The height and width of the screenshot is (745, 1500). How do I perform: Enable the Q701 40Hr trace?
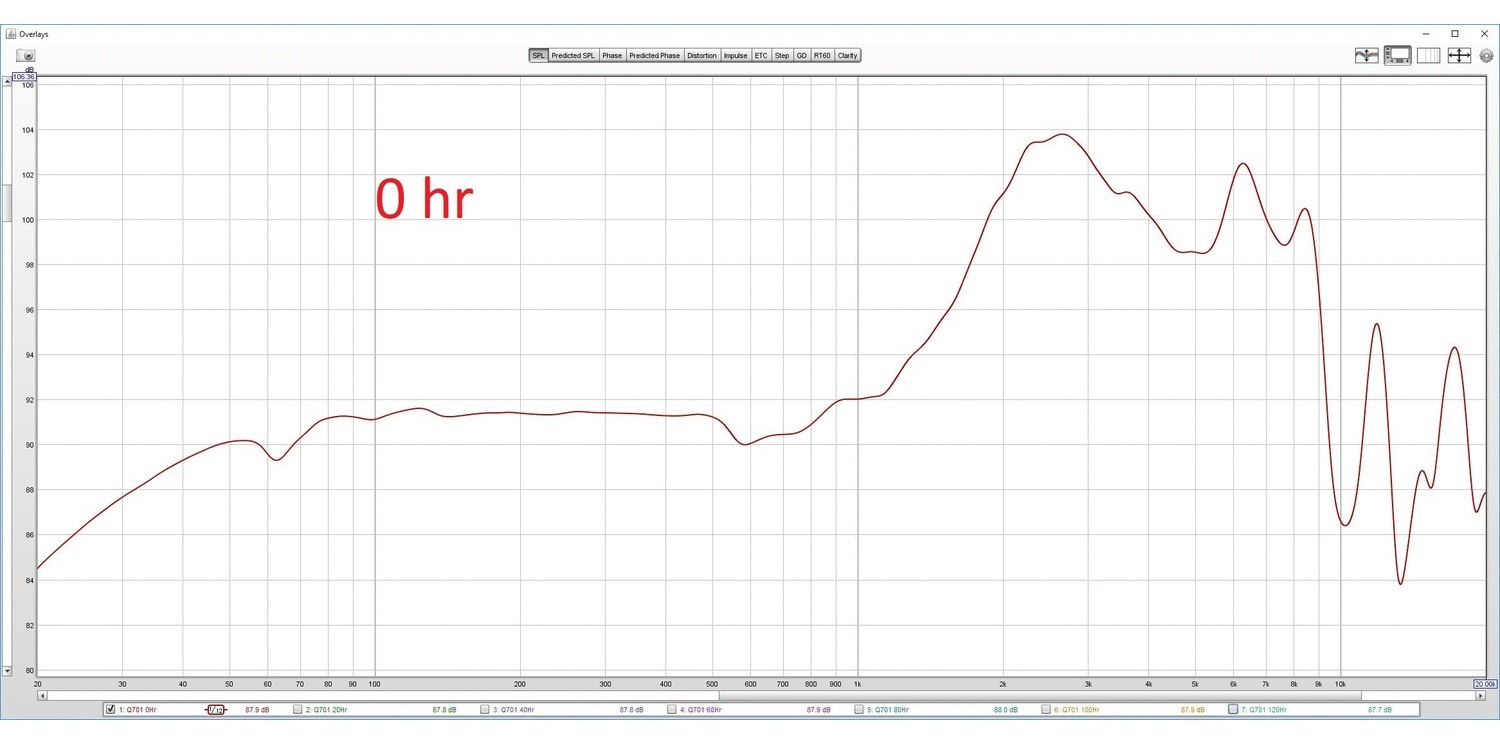484,710
